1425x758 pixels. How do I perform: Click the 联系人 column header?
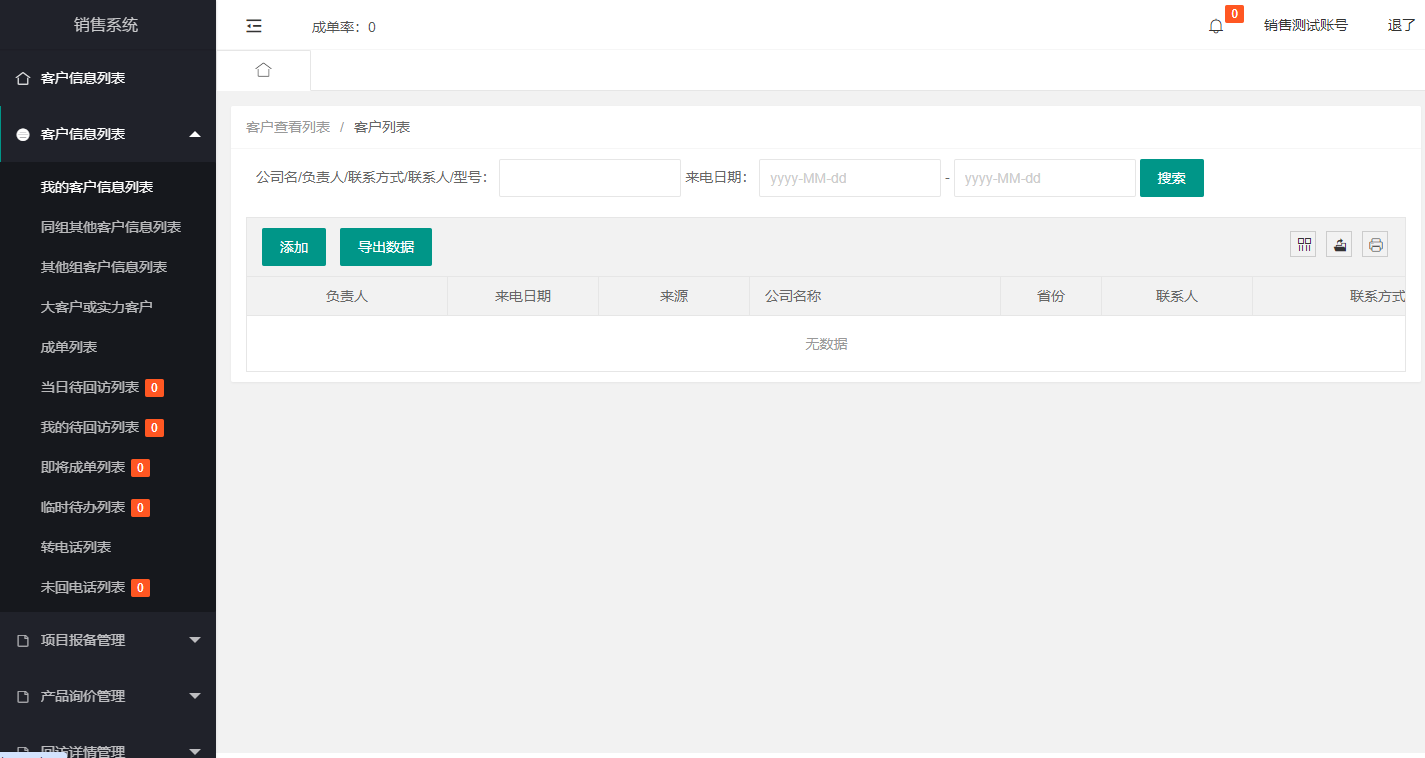pos(1177,296)
